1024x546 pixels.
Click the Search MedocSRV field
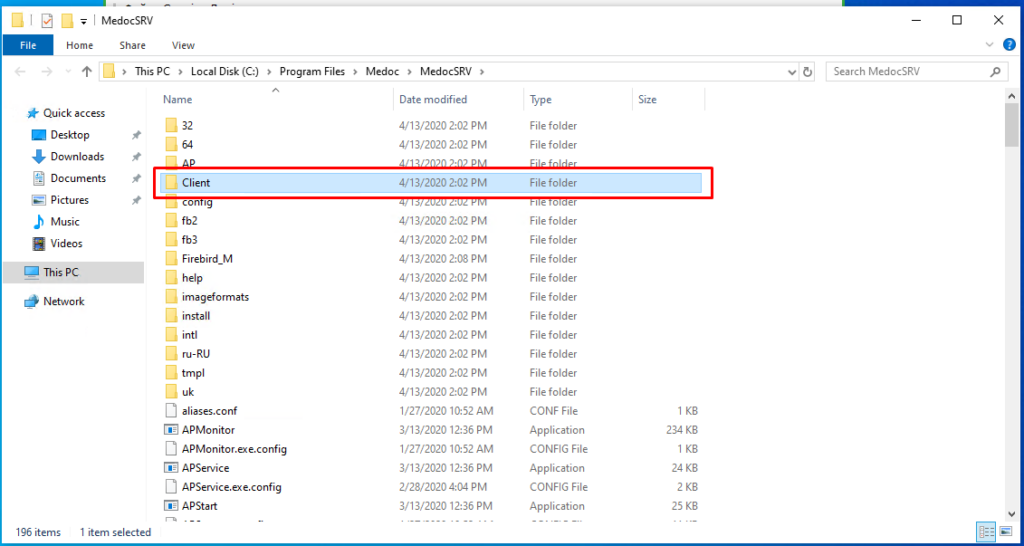point(908,72)
